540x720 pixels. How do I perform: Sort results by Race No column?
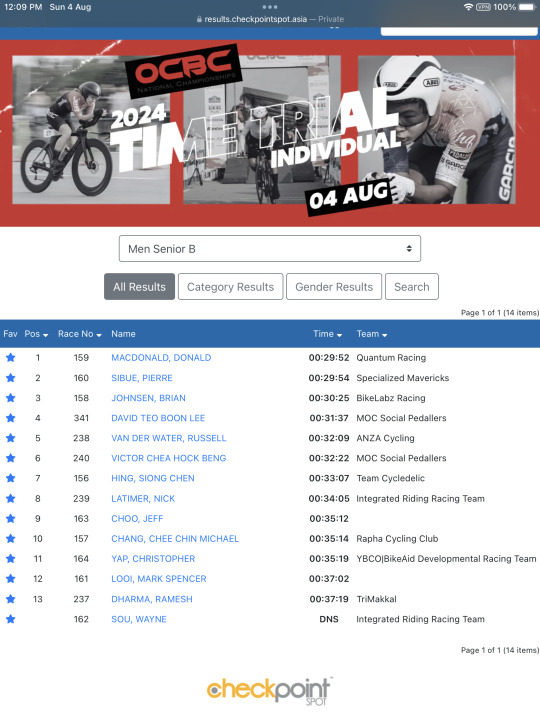(x=79, y=334)
